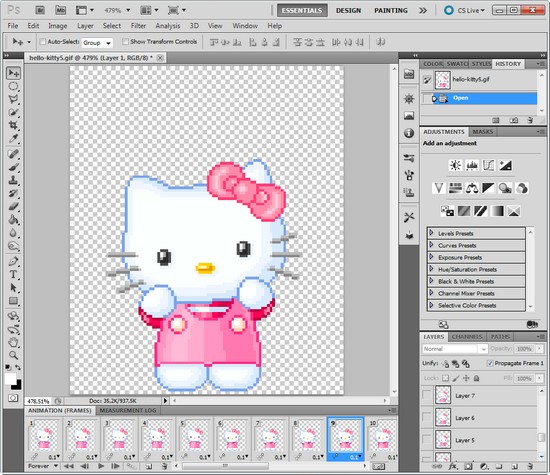Expand Hue/Saturation Presets list
Screen dimensions: 550x475
431,269
